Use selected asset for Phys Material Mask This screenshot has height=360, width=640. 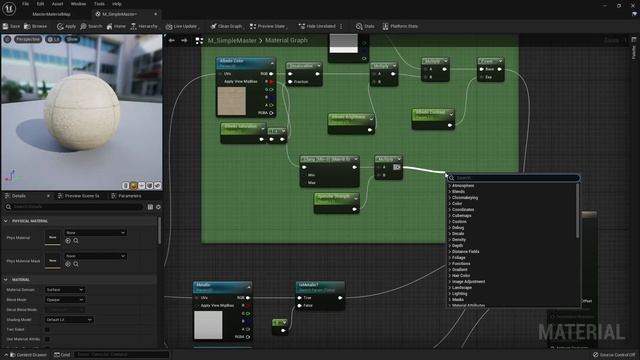[x=68, y=264]
